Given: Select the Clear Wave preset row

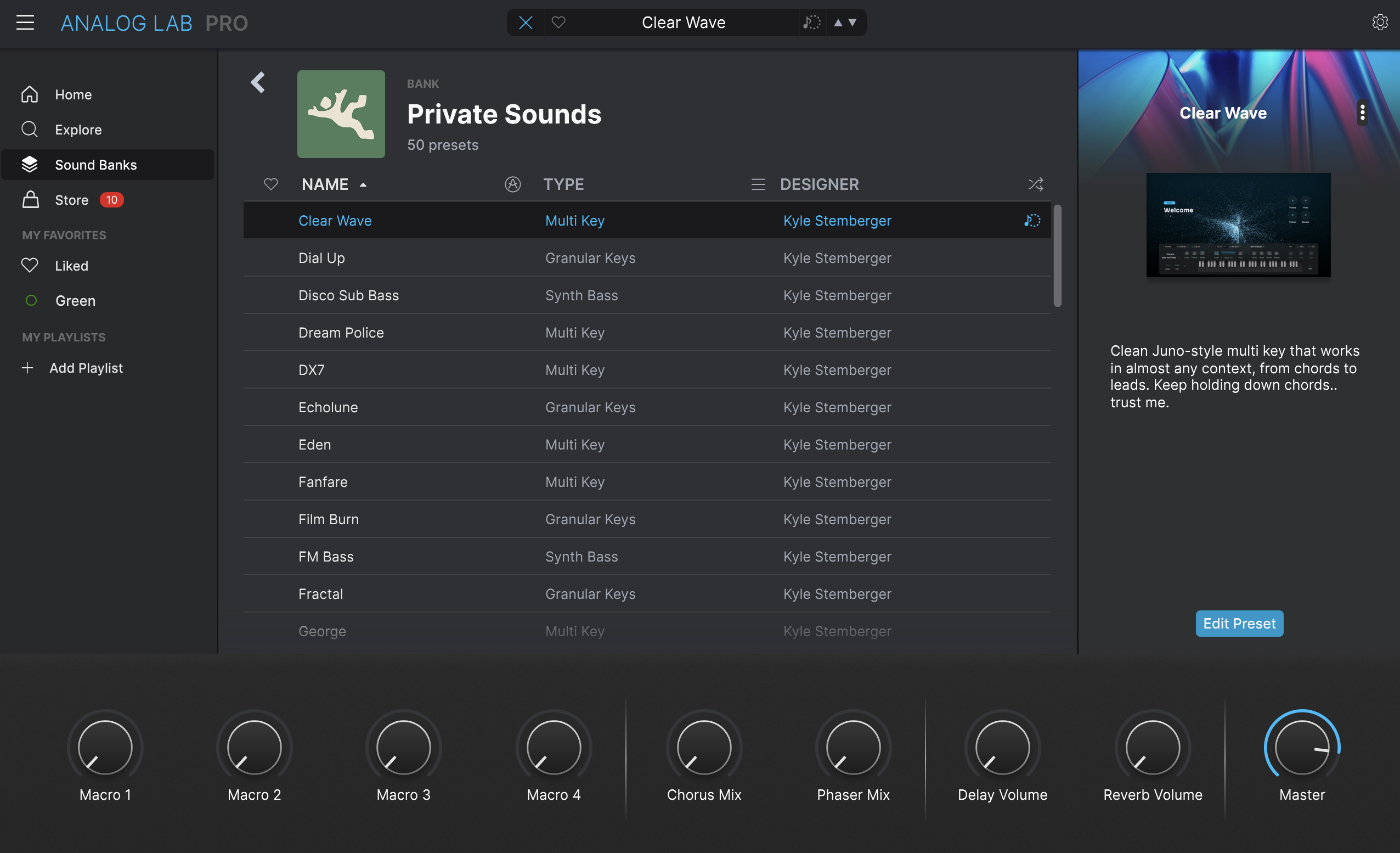Looking at the screenshot, I should 647,221.
